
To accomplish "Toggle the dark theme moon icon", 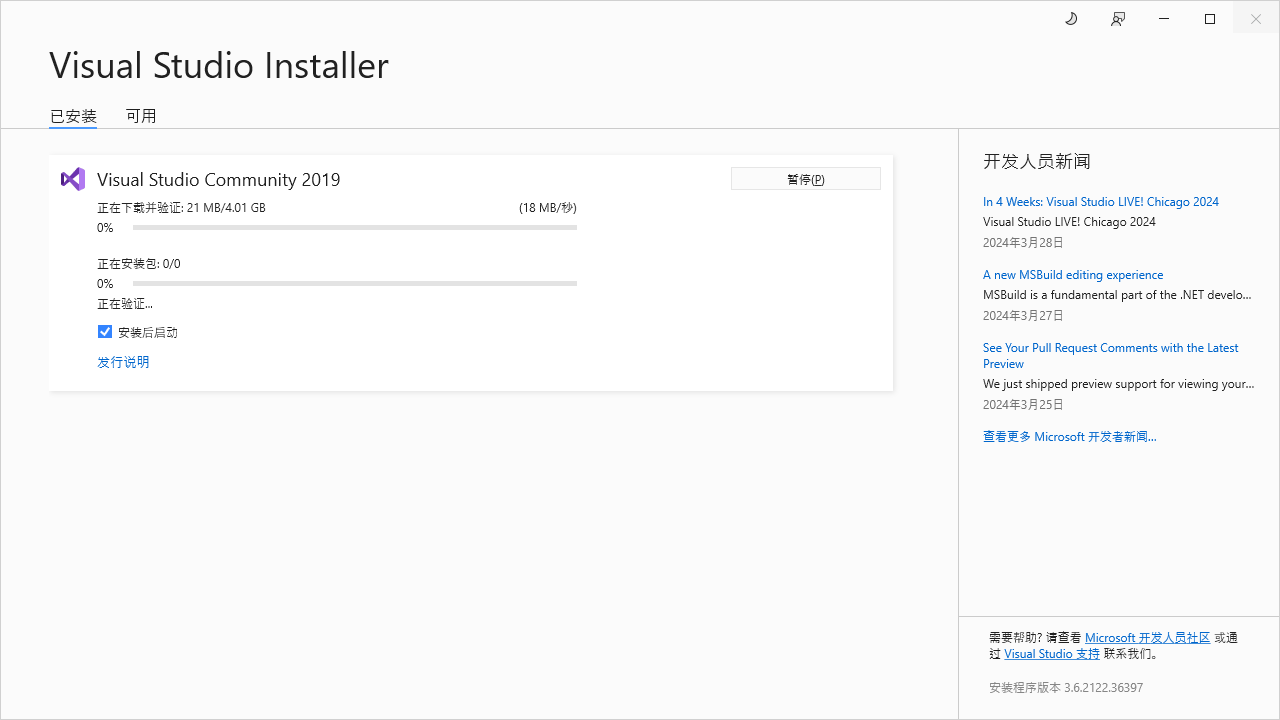I will coord(1071,19).
